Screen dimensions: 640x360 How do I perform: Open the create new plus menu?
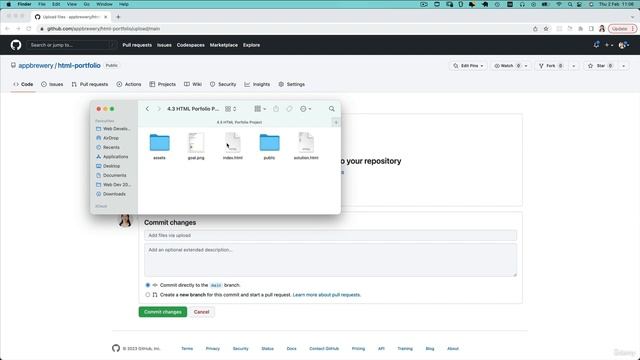[609, 45]
